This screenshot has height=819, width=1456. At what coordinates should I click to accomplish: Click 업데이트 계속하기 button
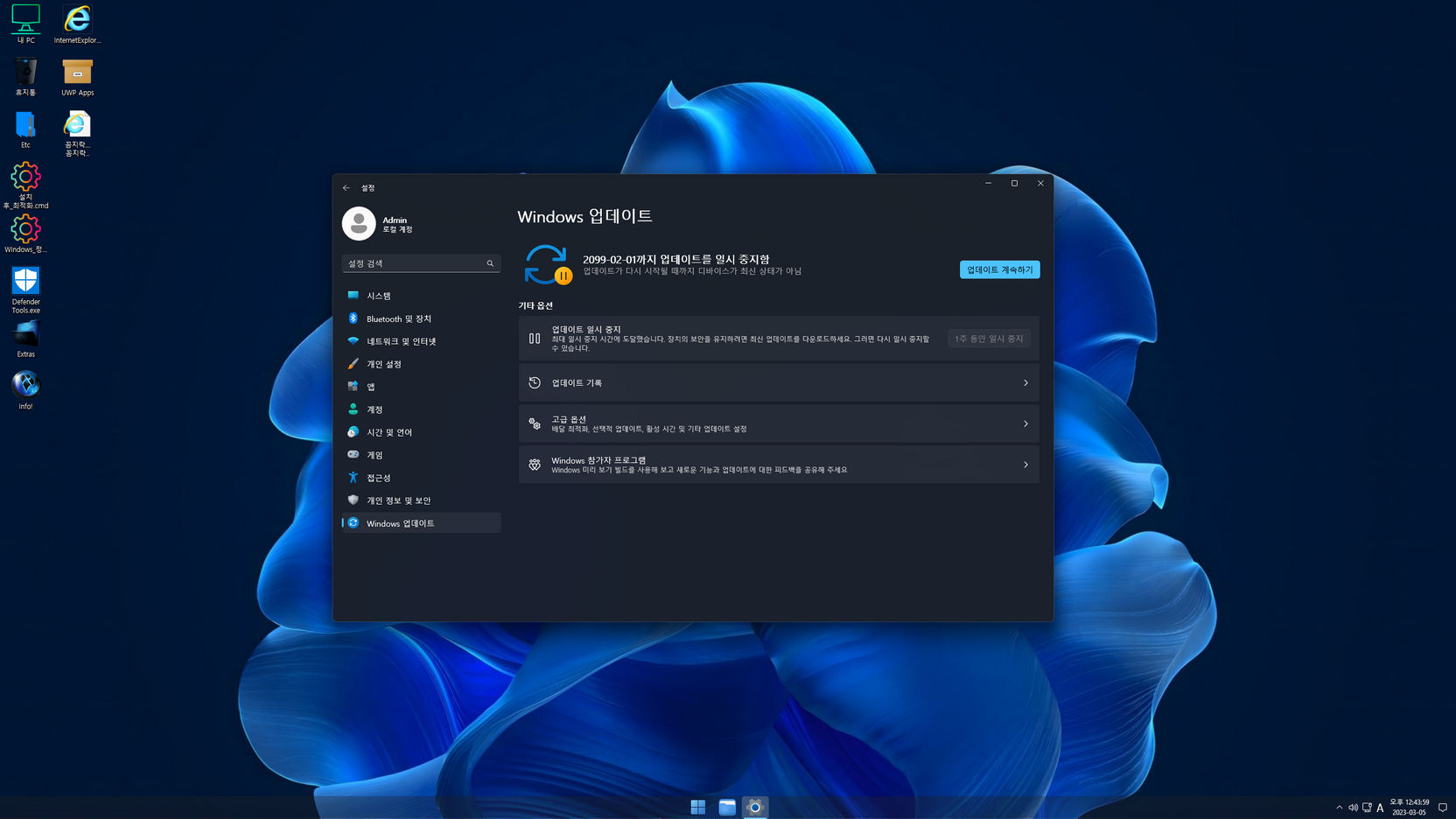999,269
